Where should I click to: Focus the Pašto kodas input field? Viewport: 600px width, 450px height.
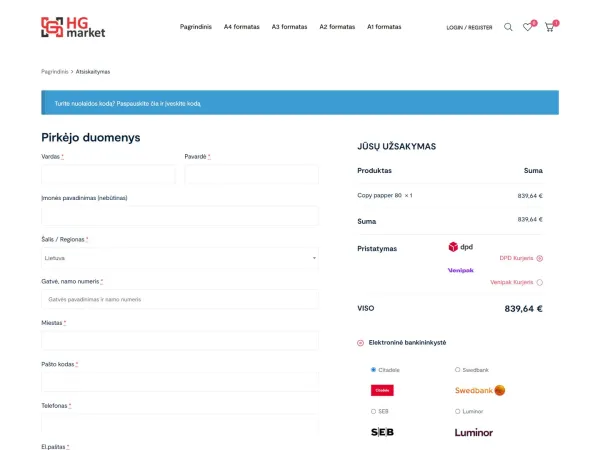pos(180,382)
